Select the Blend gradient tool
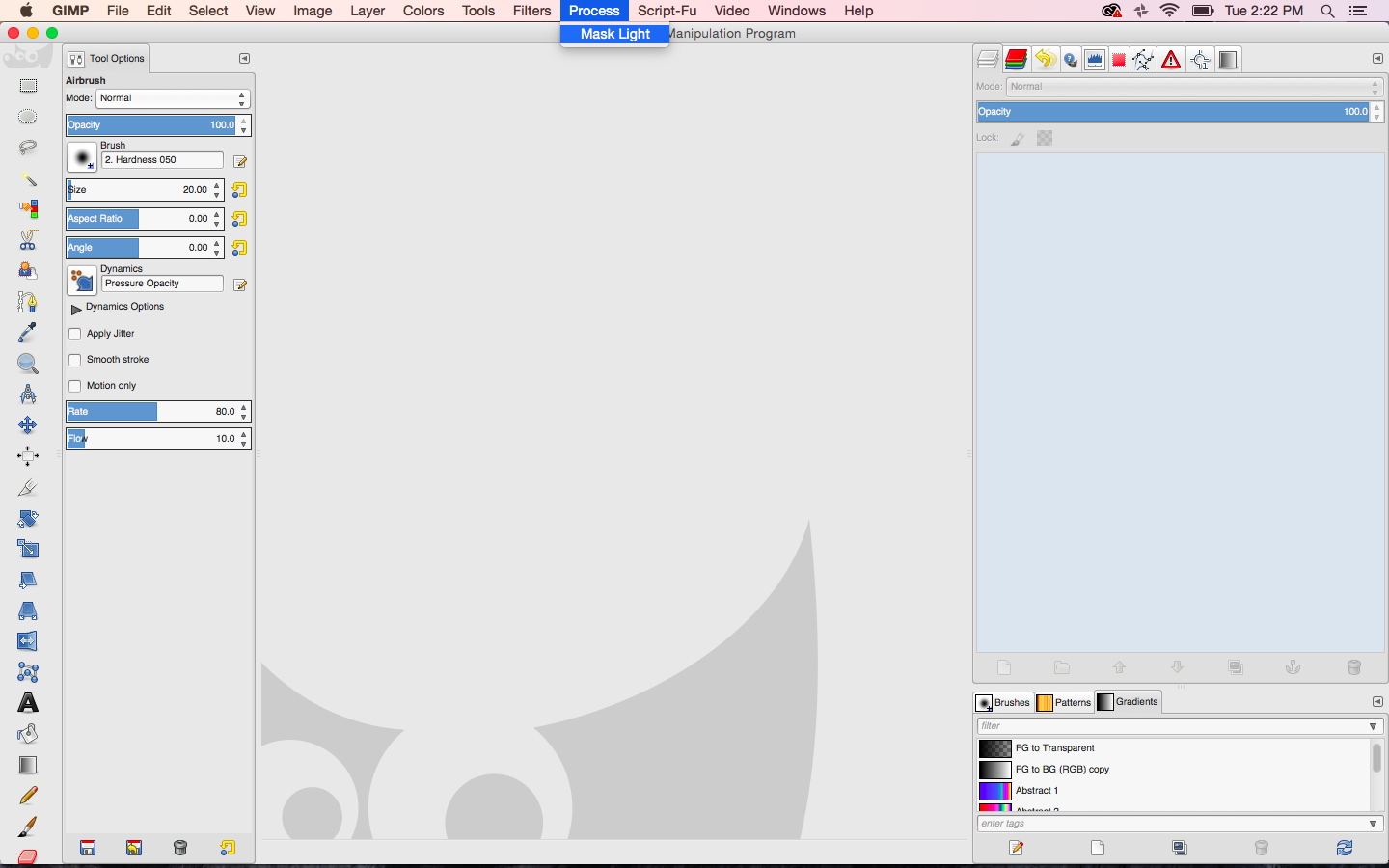 click(x=28, y=765)
